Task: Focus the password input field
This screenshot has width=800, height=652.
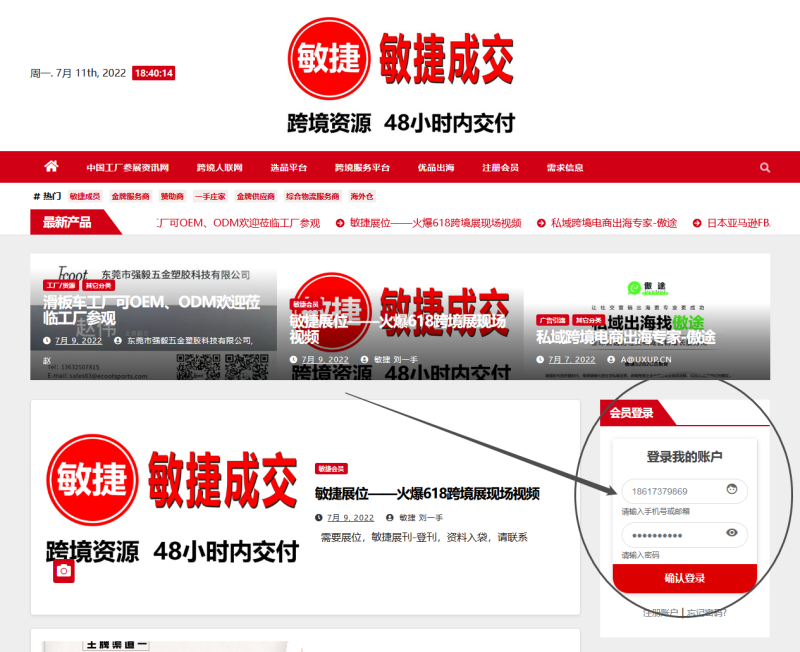Action: coord(685,535)
